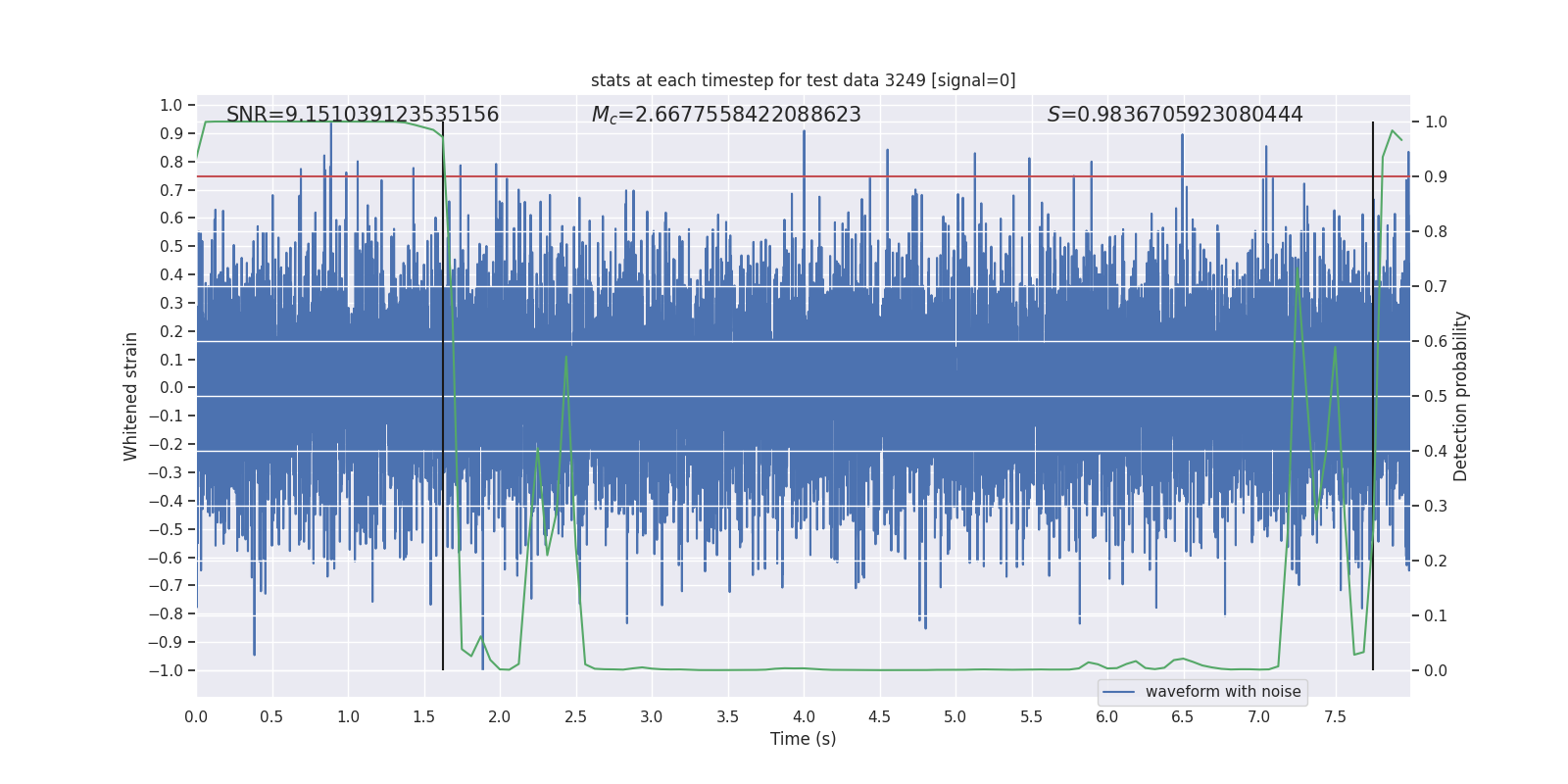Select the −0.2 tick on the Whitened strain axis
The image size is (1568, 784).
point(166,444)
